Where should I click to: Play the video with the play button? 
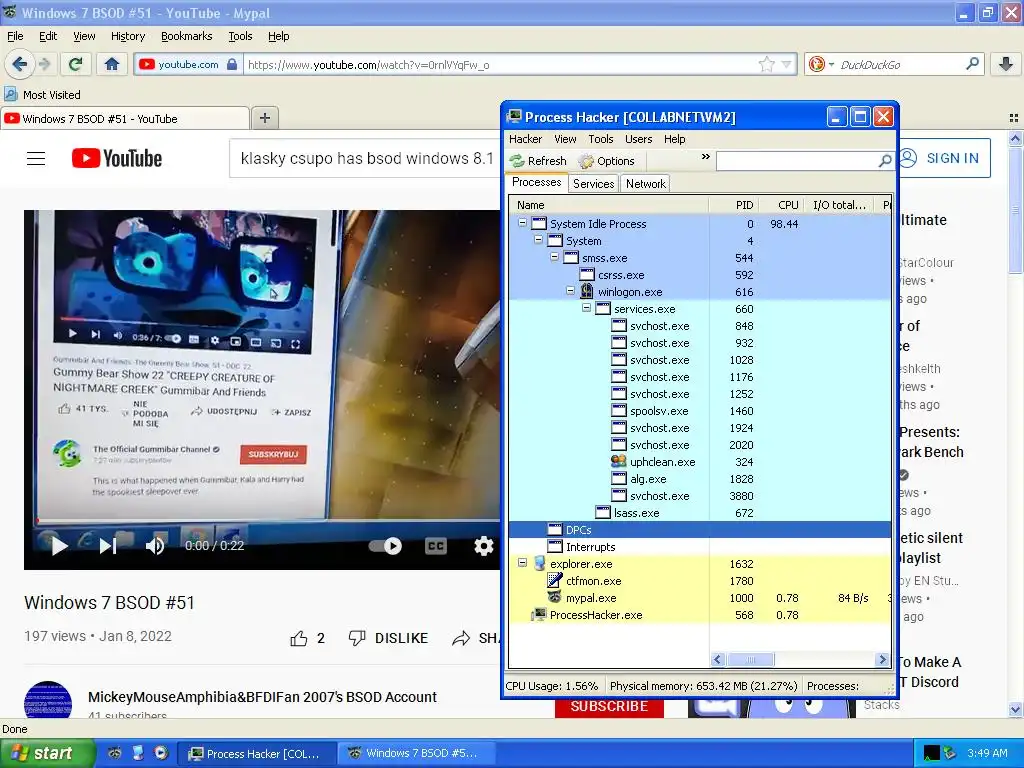[x=59, y=546]
